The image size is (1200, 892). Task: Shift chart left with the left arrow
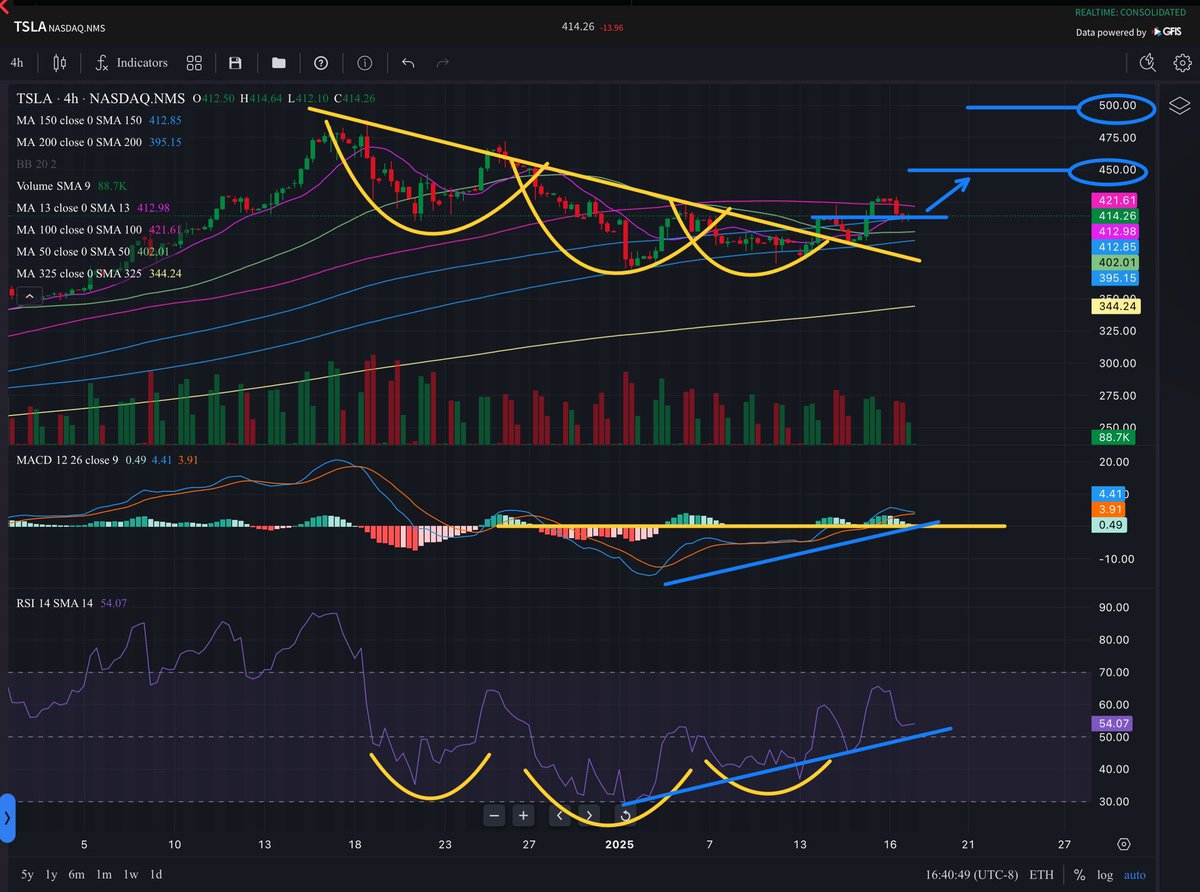pyautogui.click(x=560, y=815)
